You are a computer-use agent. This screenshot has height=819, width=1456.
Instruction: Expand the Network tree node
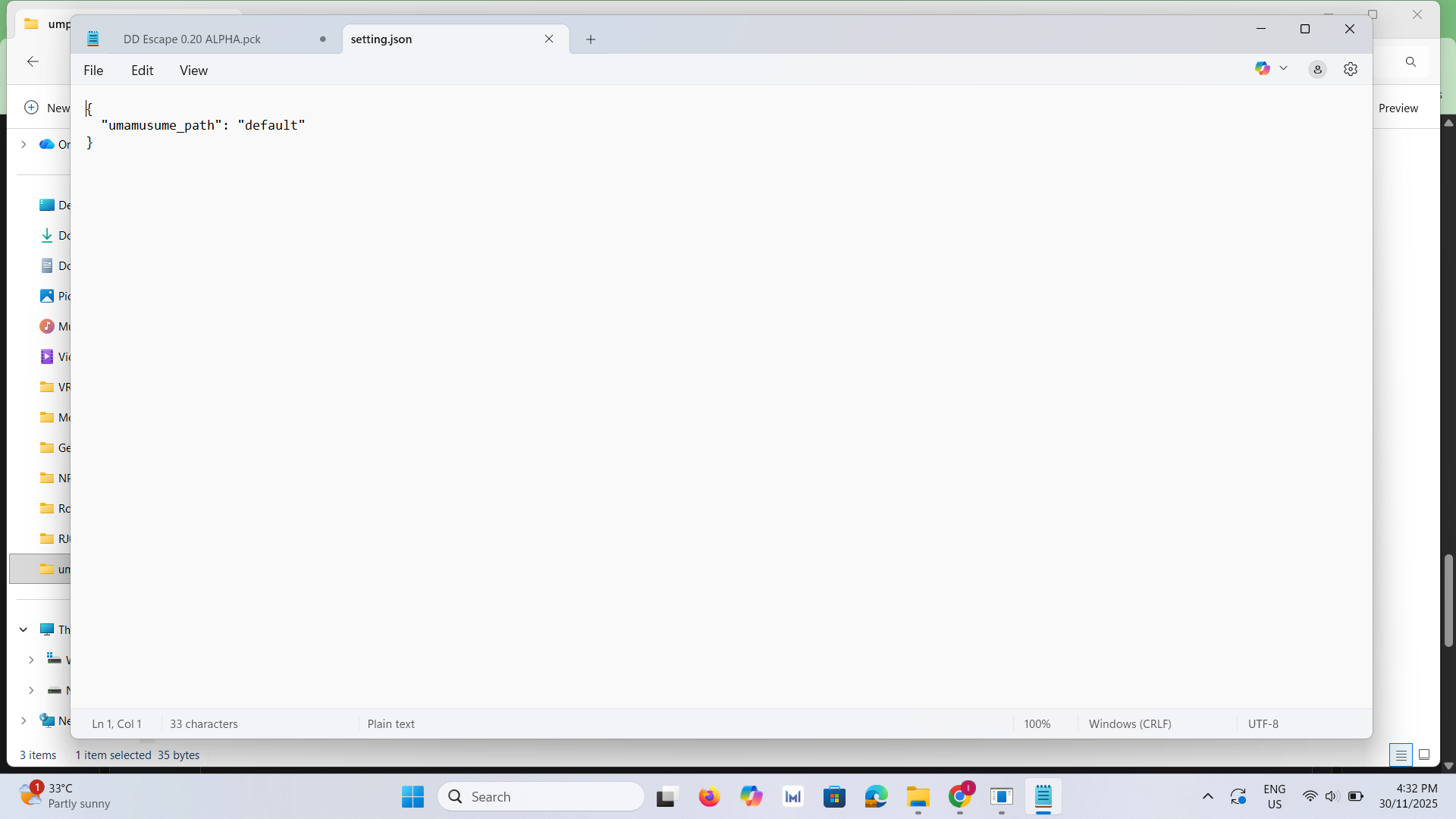point(24,720)
